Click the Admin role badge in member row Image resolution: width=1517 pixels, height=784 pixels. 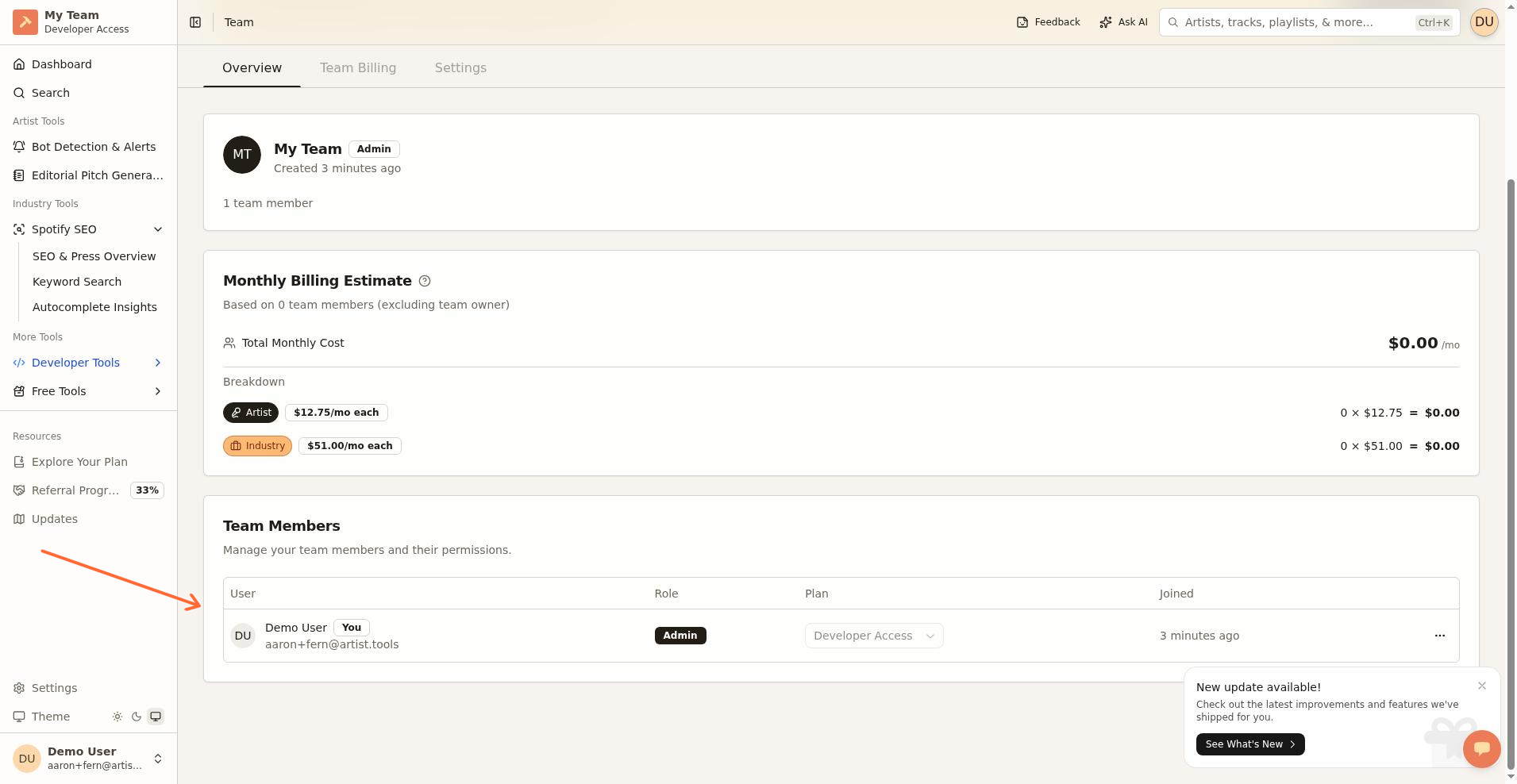(x=680, y=636)
